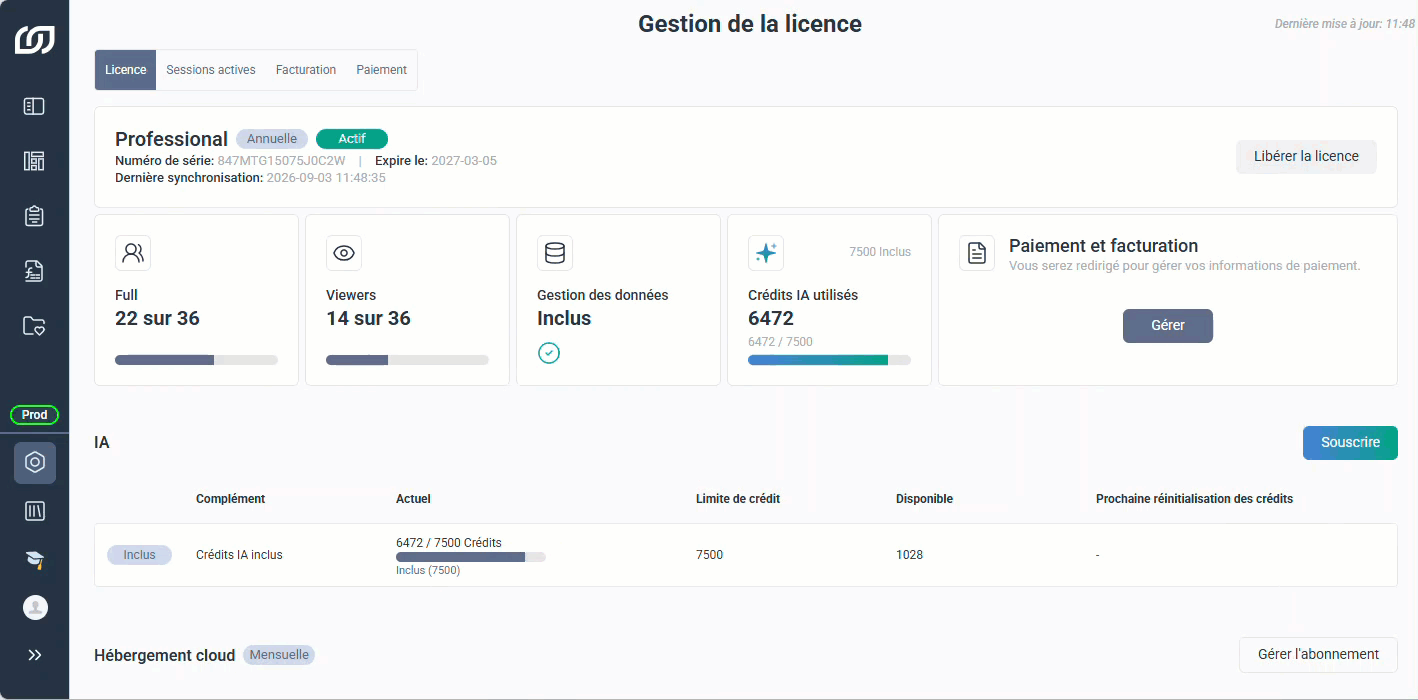Click the app logo in the sidebar
1418x700 pixels.
pos(34,40)
